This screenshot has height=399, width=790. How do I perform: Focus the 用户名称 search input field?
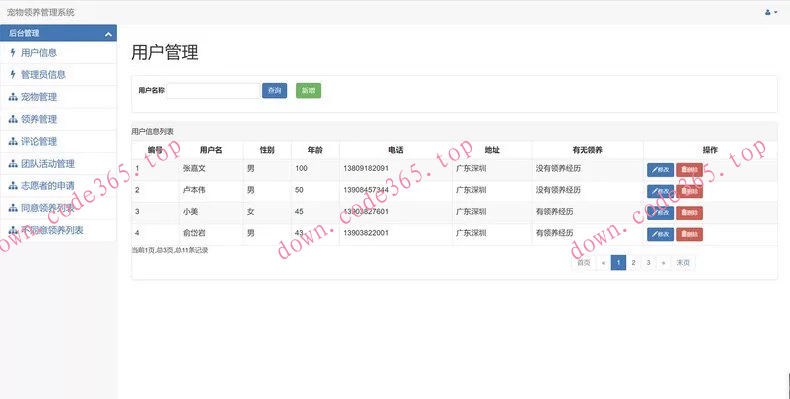click(x=213, y=91)
